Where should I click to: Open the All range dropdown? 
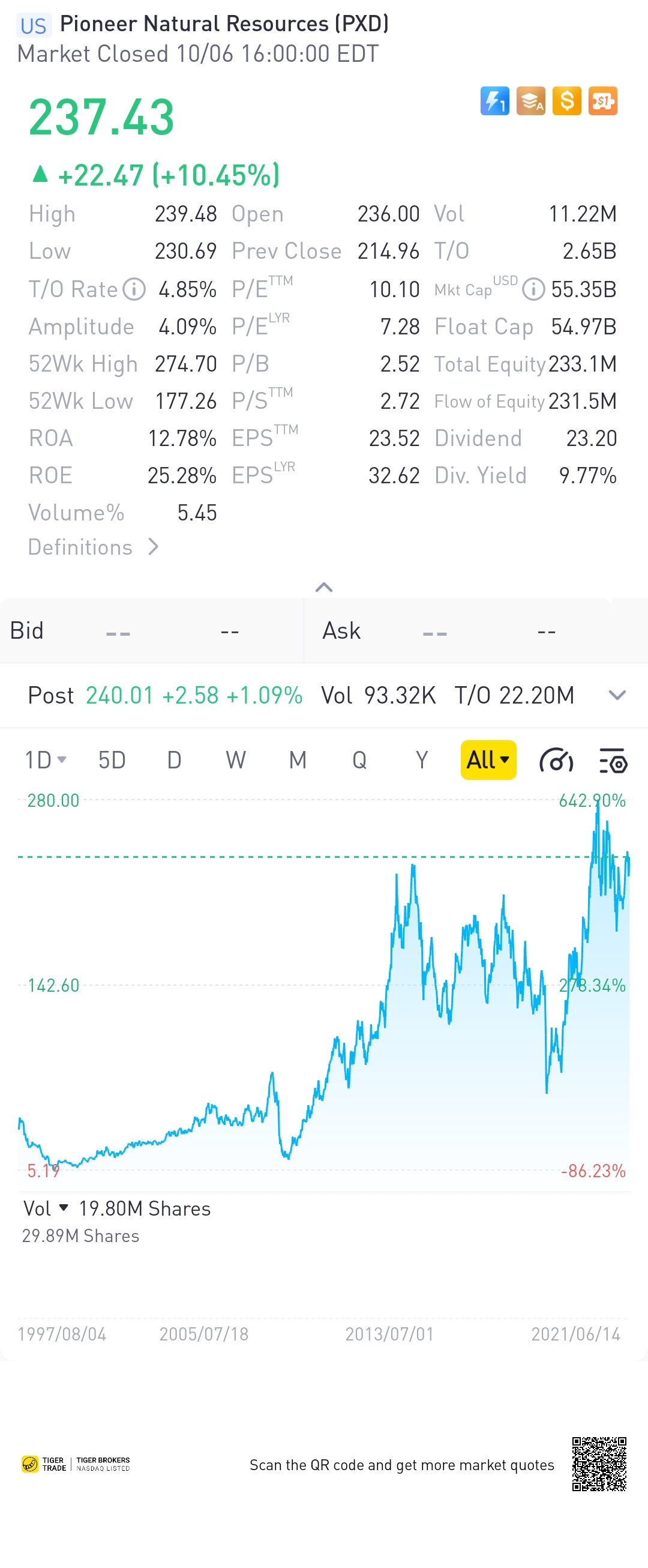488,760
